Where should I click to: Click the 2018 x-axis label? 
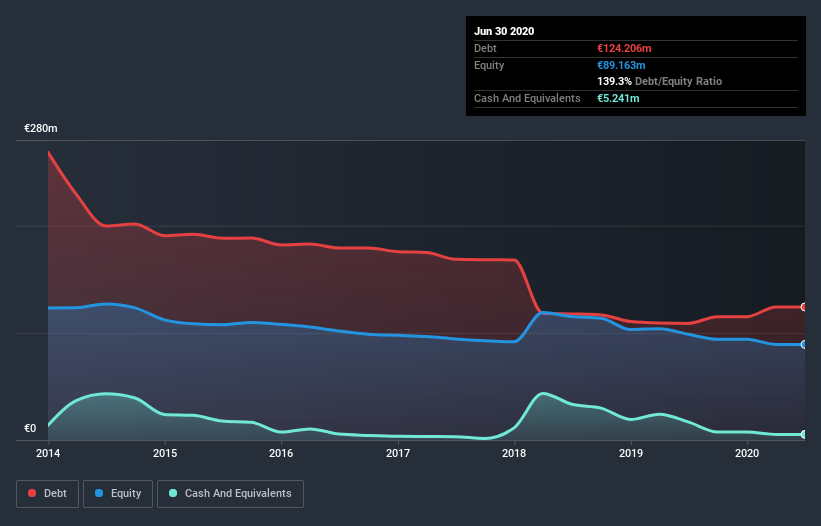pos(514,453)
